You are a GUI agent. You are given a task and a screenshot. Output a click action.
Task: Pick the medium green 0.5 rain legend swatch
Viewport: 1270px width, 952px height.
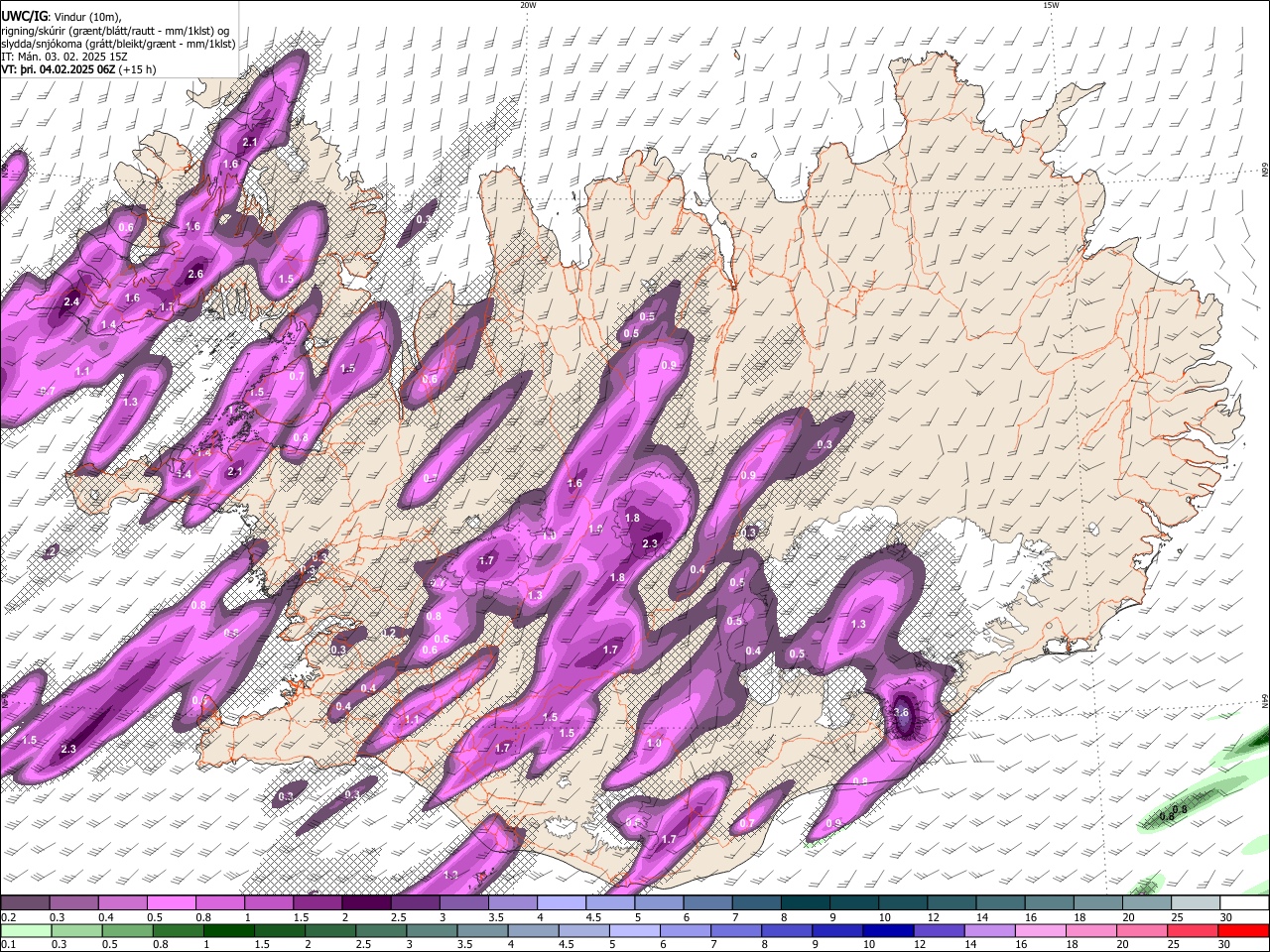pos(128,930)
